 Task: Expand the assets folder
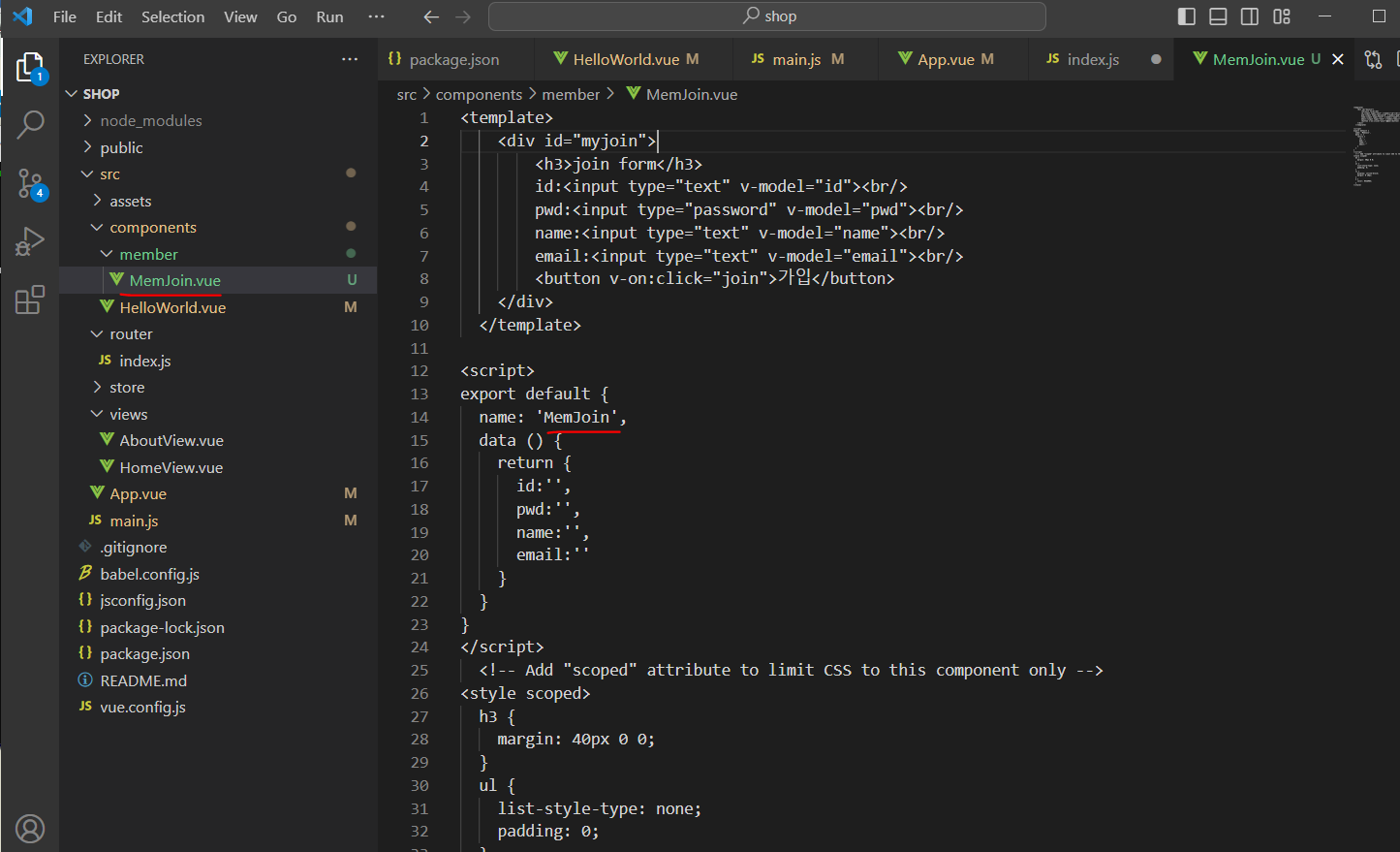click(x=97, y=201)
